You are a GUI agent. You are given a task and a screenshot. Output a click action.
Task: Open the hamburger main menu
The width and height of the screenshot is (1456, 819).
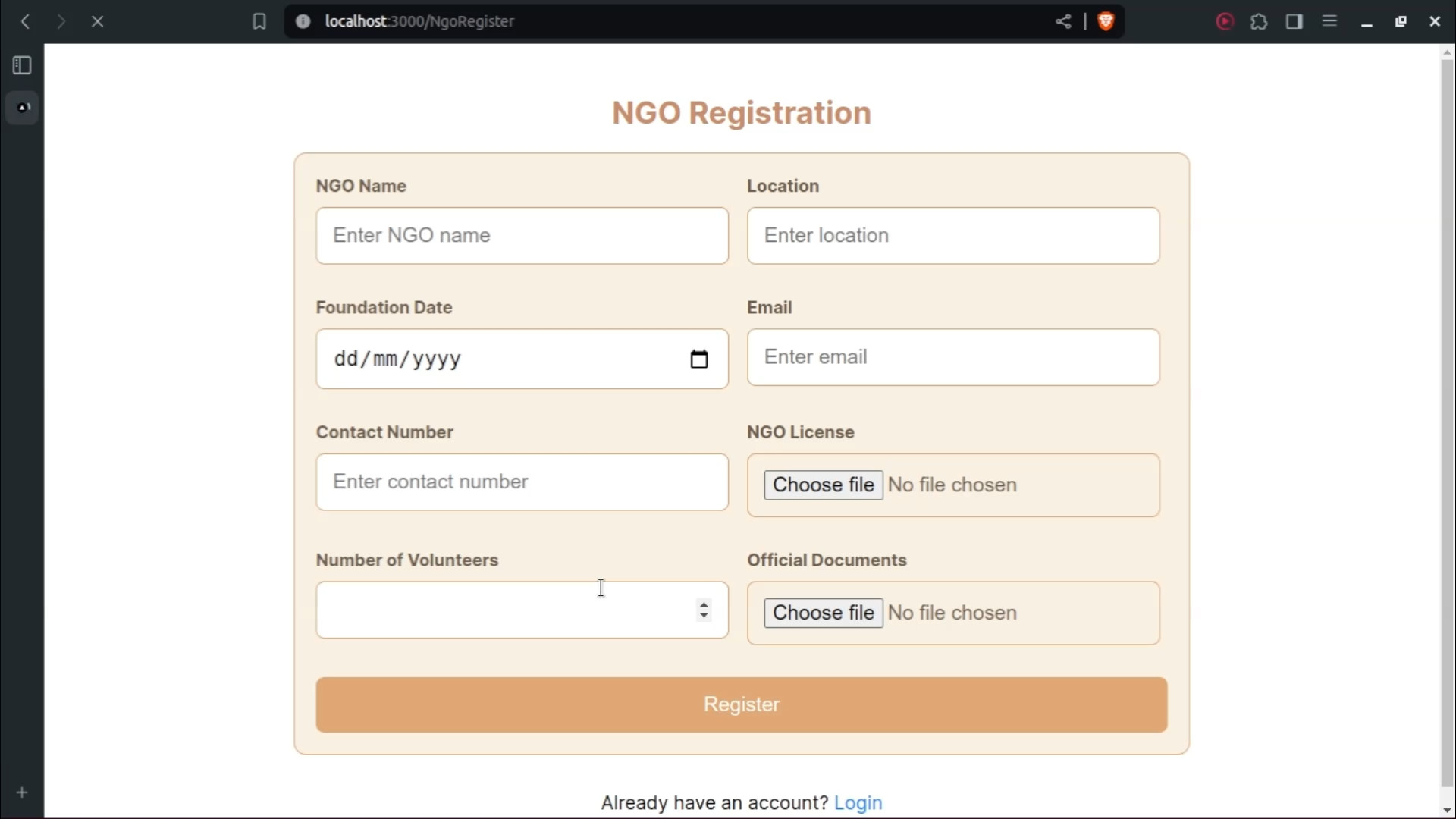1329,21
